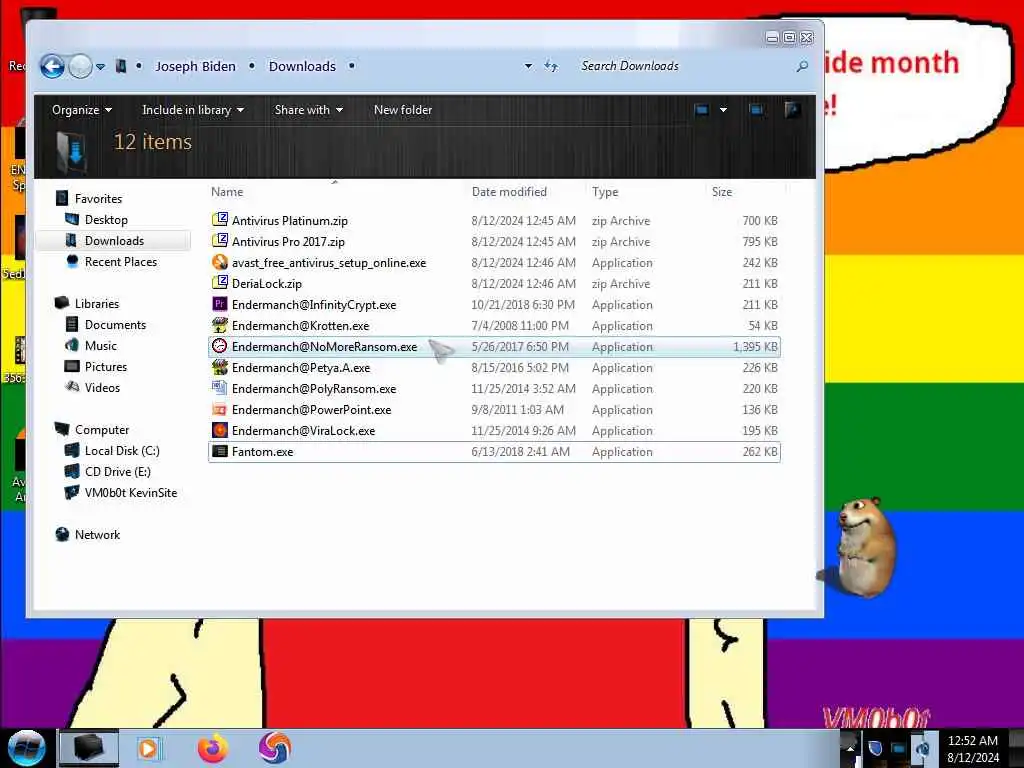Select Endermanch@Krotten.exe icon

220,325
